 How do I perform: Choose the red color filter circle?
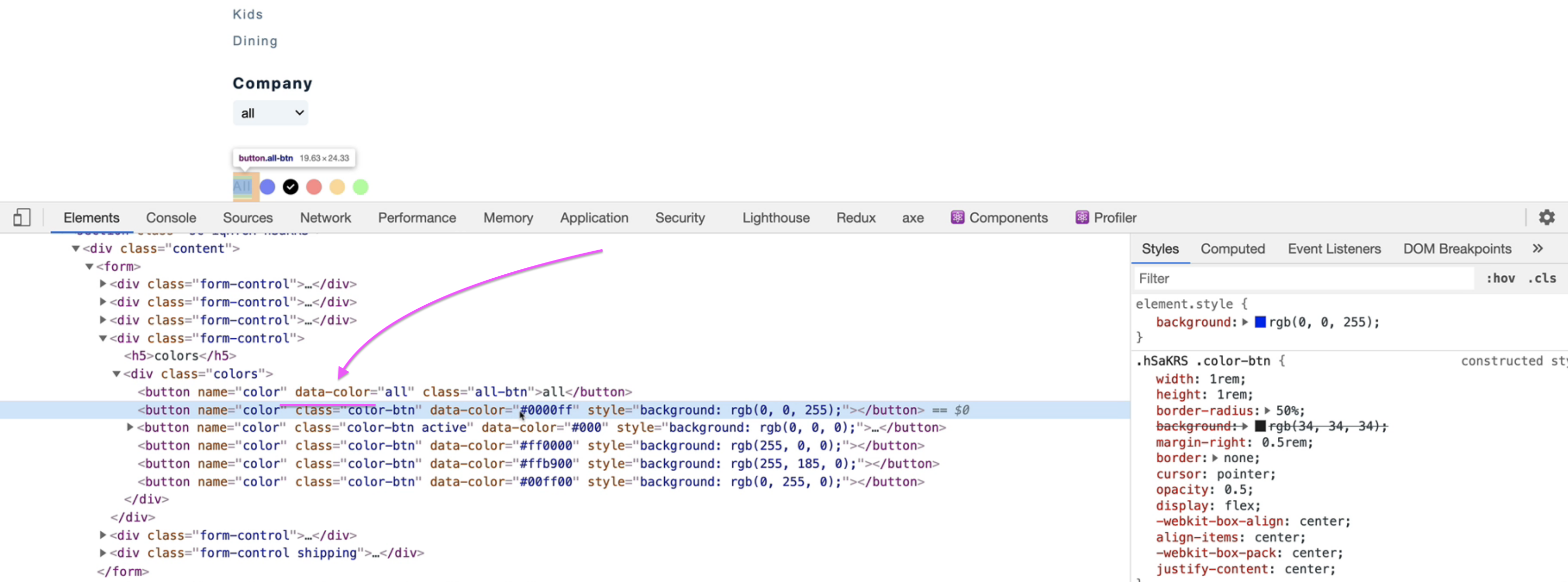coord(314,187)
